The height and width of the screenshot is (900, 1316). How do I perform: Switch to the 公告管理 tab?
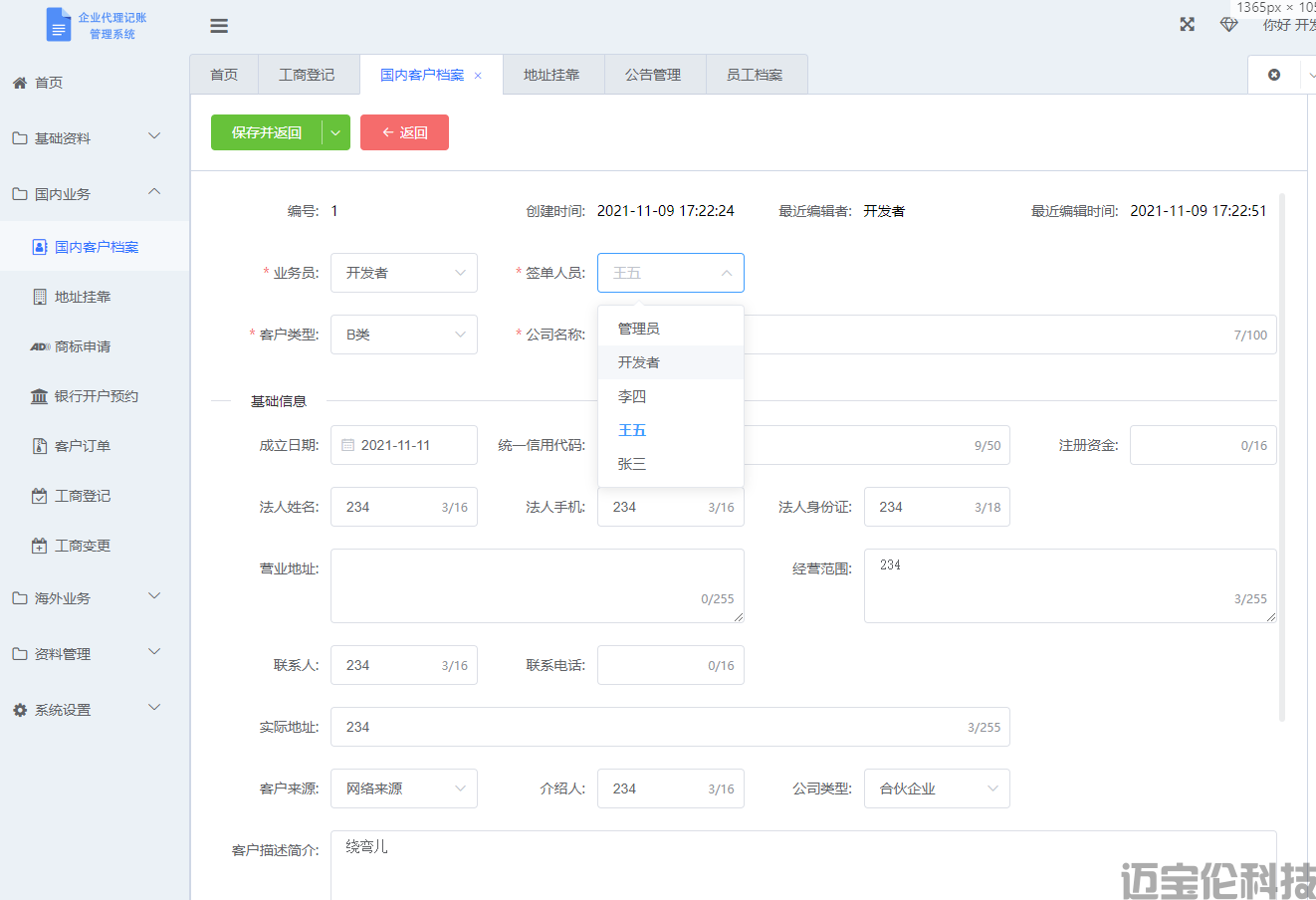pos(653,75)
